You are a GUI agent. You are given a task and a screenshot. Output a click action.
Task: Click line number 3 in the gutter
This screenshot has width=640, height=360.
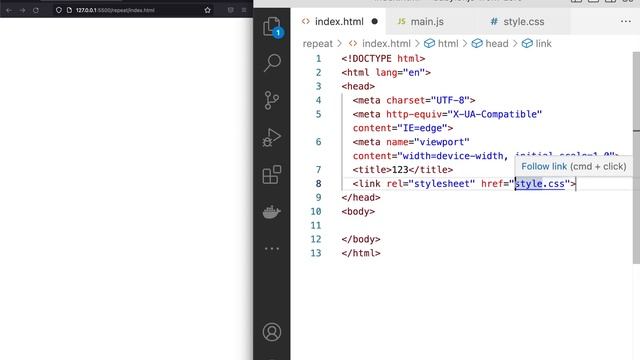(x=318, y=87)
